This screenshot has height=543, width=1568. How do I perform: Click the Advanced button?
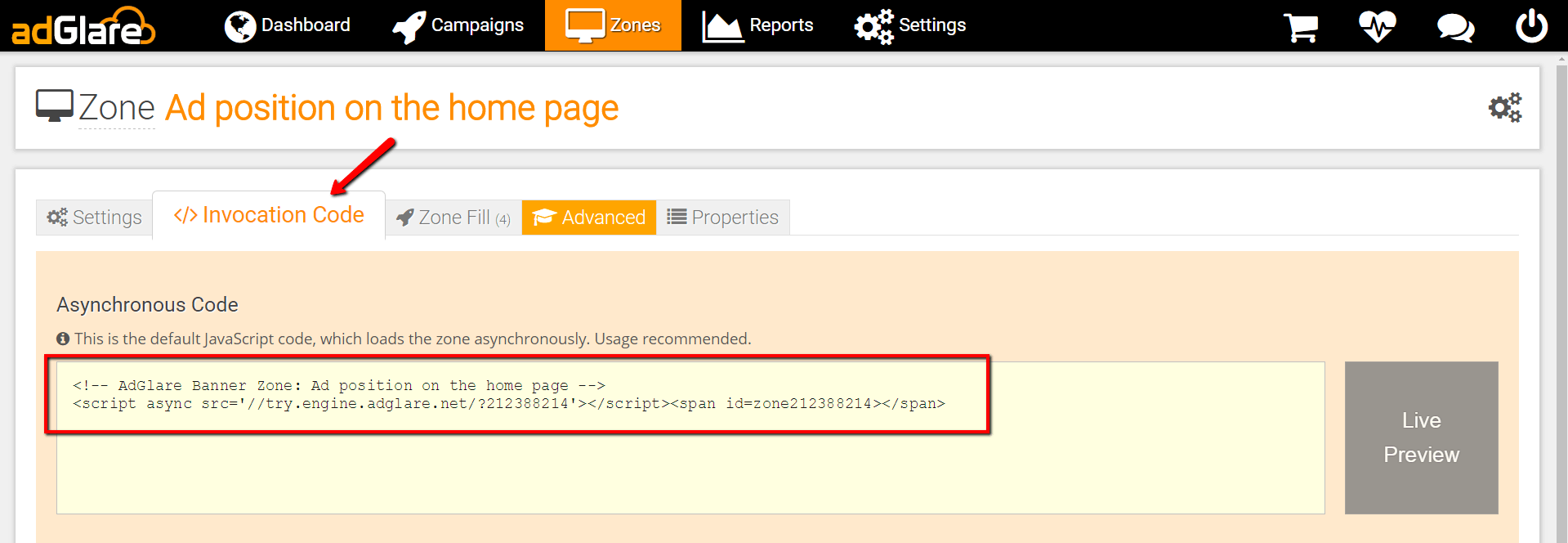[589, 218]
